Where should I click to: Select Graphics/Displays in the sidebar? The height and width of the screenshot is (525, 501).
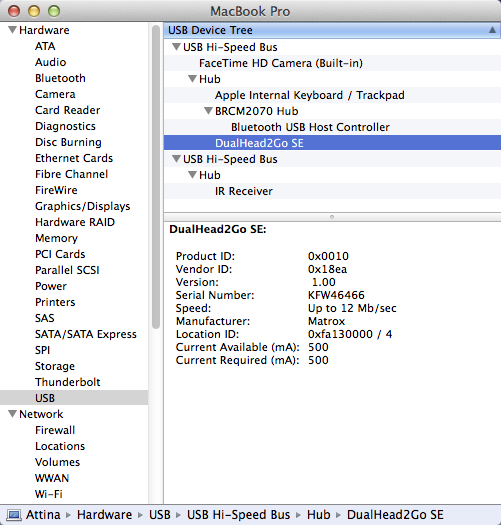point(83,206)
